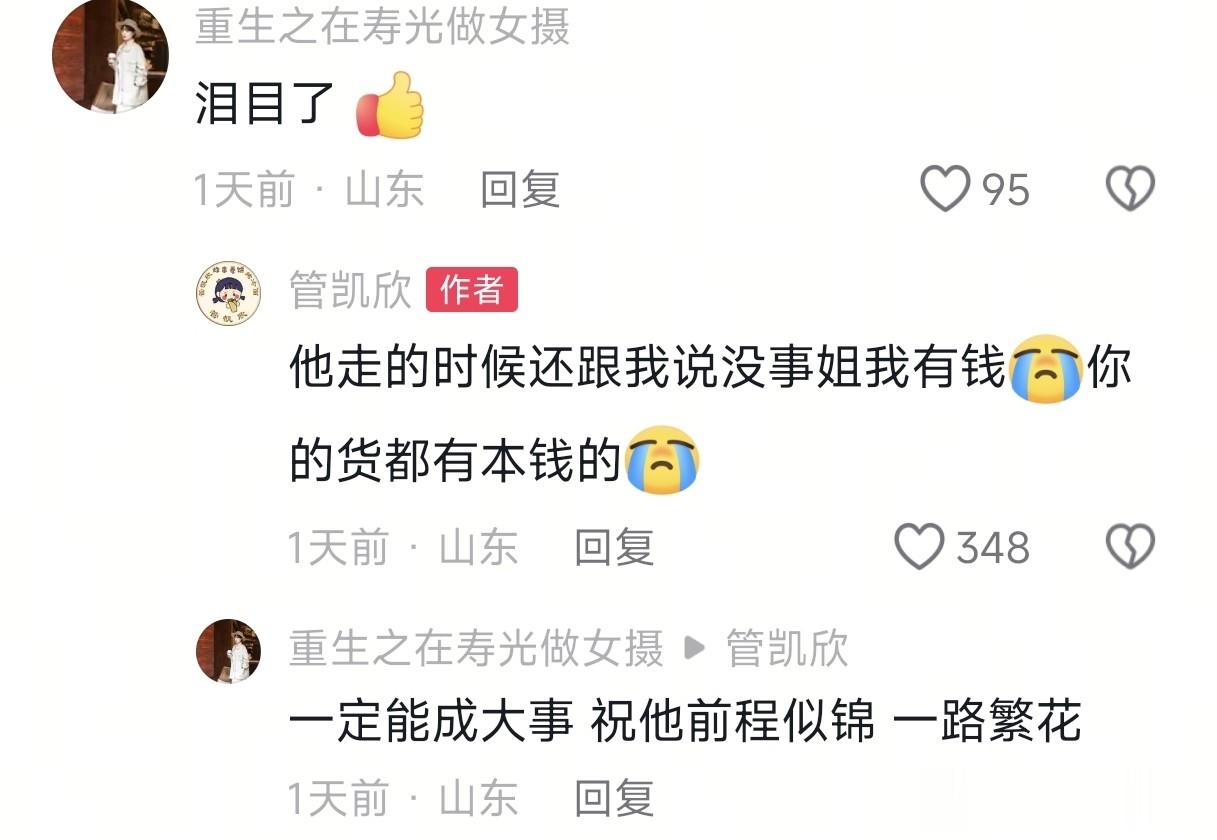Open 重生之在寿光做女摄 name in bottom reply
Screen dimensions: 1217x840
point(476,649)
